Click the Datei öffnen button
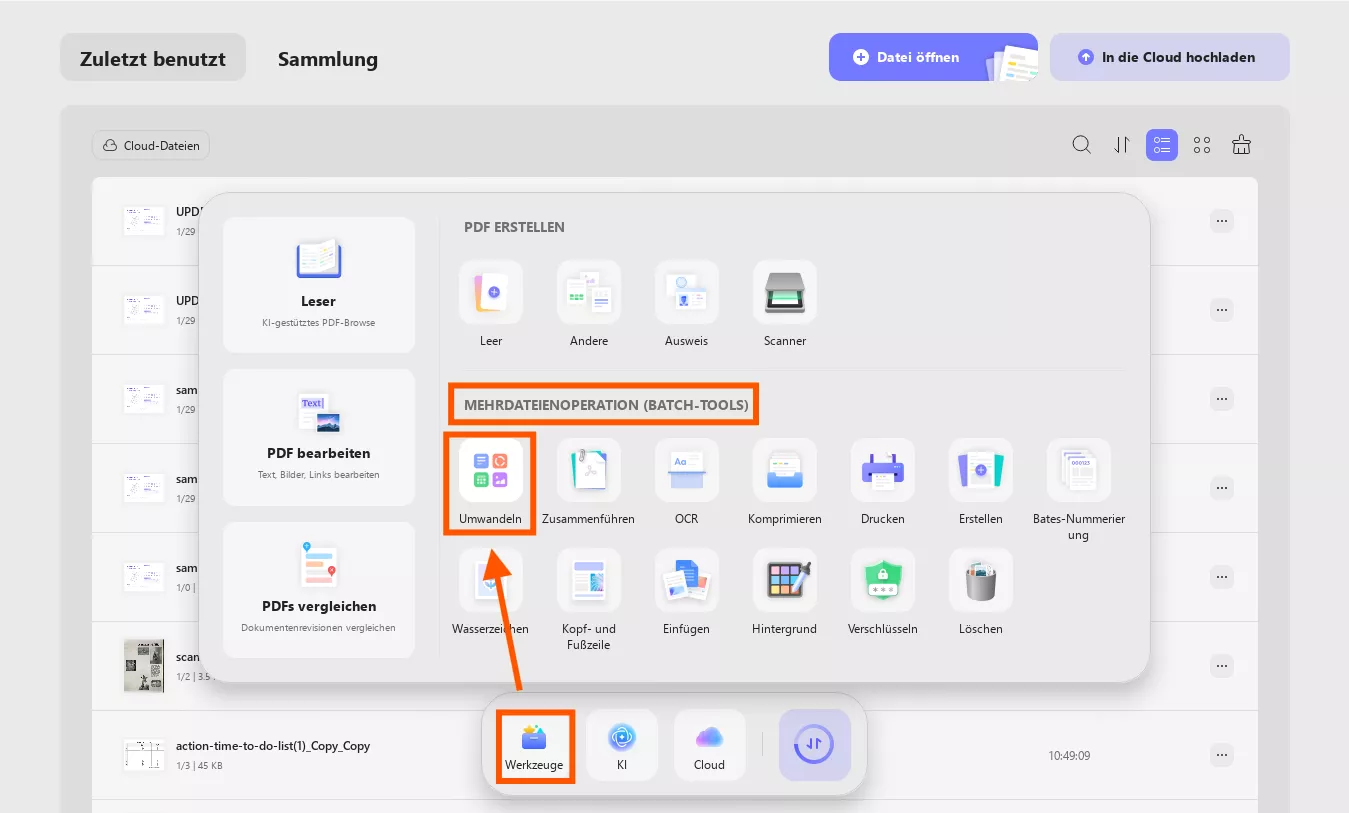 (x=933, y=57)
